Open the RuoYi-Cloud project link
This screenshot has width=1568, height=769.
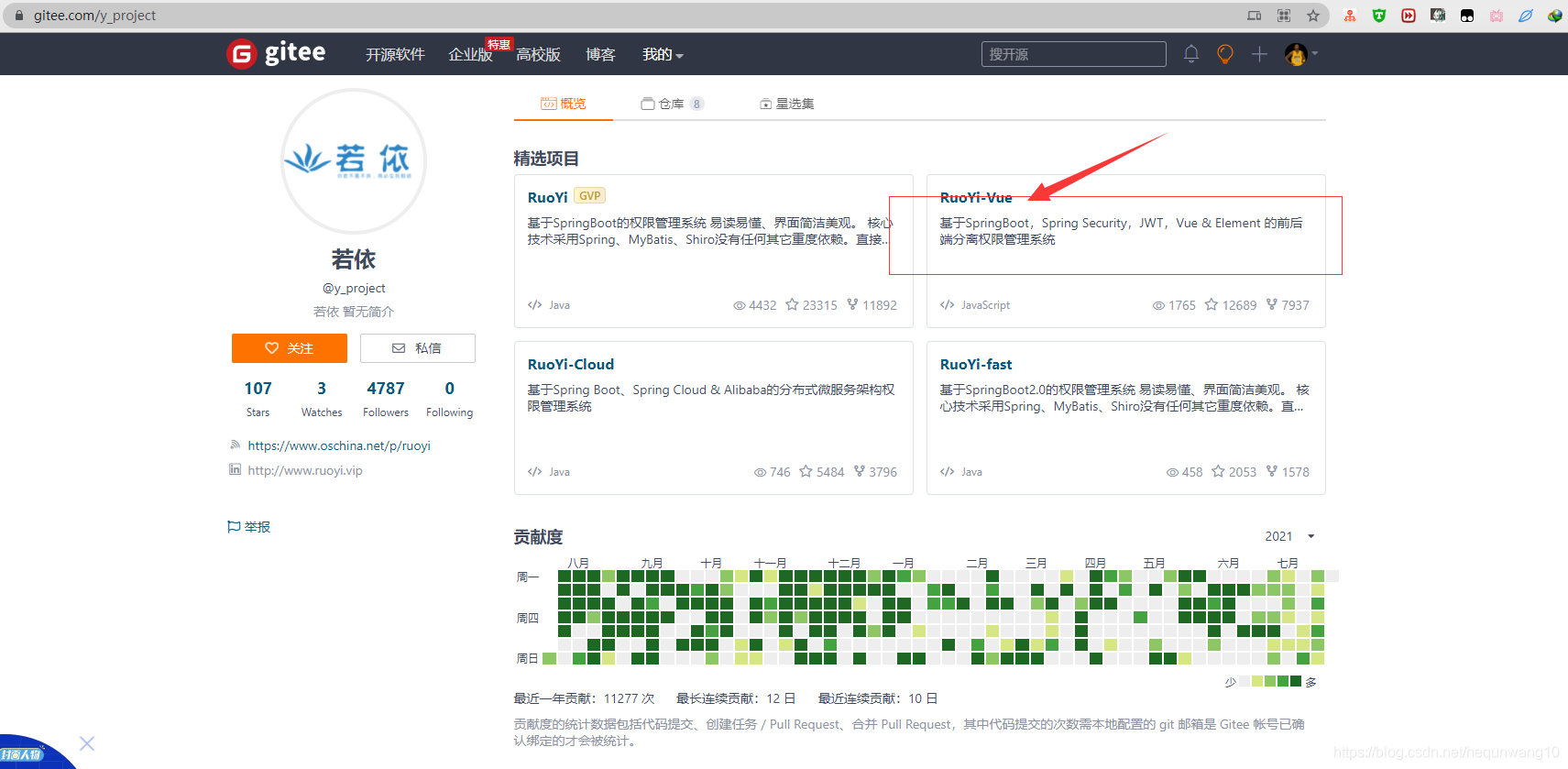coord(571,364)
